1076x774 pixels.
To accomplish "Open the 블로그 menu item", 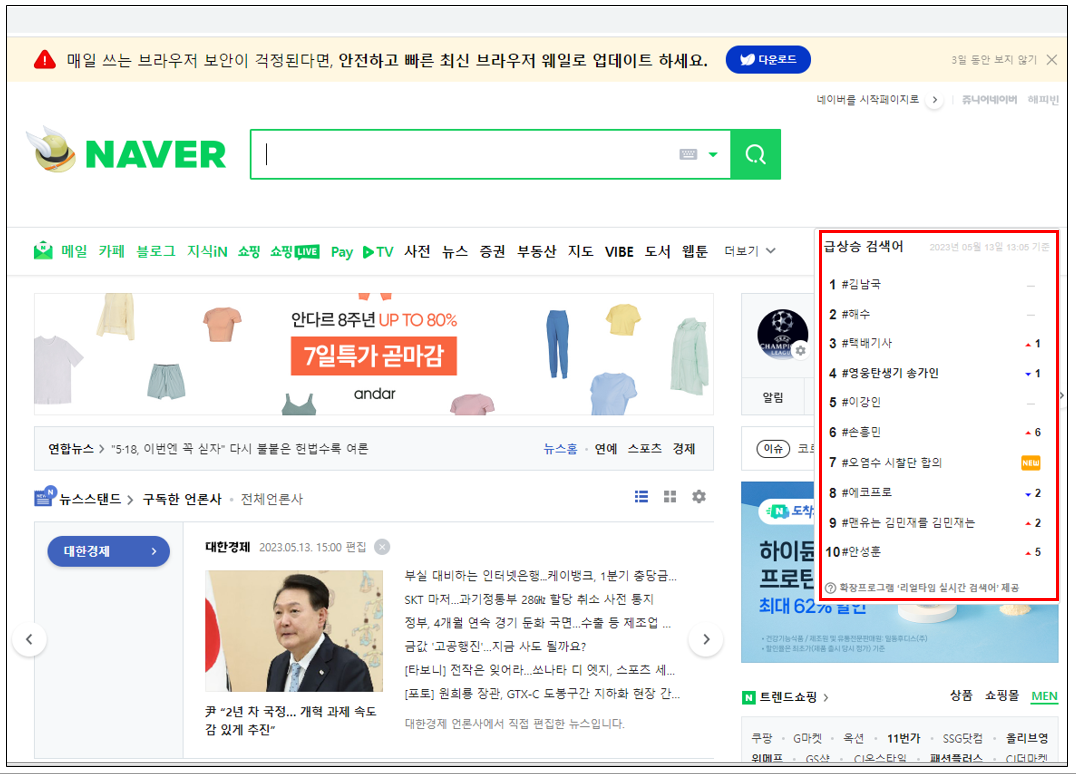I will (156, 251).
